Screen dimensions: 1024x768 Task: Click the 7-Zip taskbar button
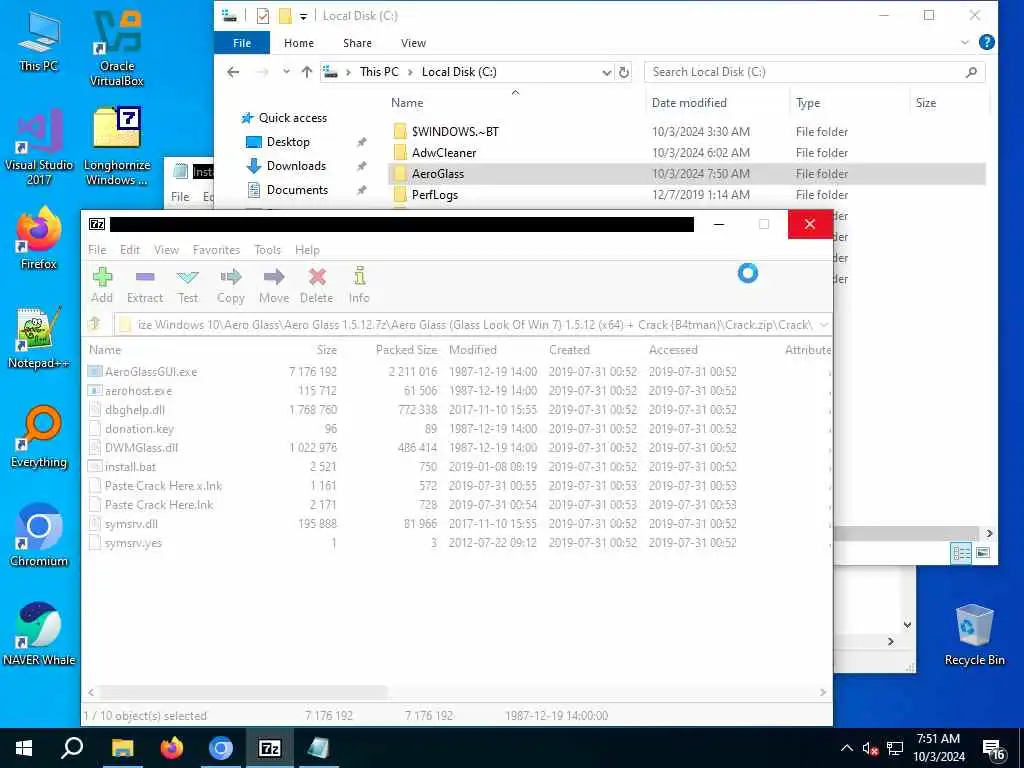coord(270,748)
